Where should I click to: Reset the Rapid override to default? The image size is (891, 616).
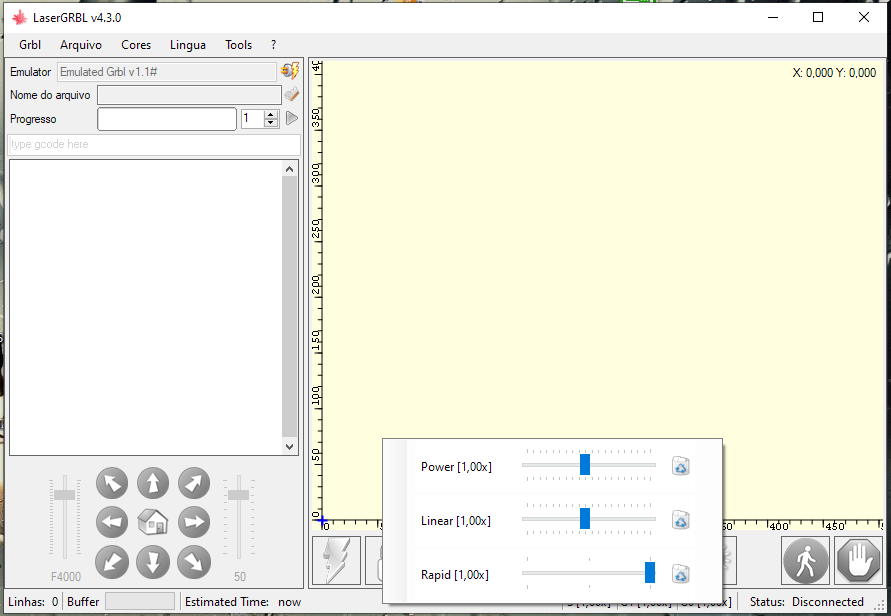pos(680,574)
